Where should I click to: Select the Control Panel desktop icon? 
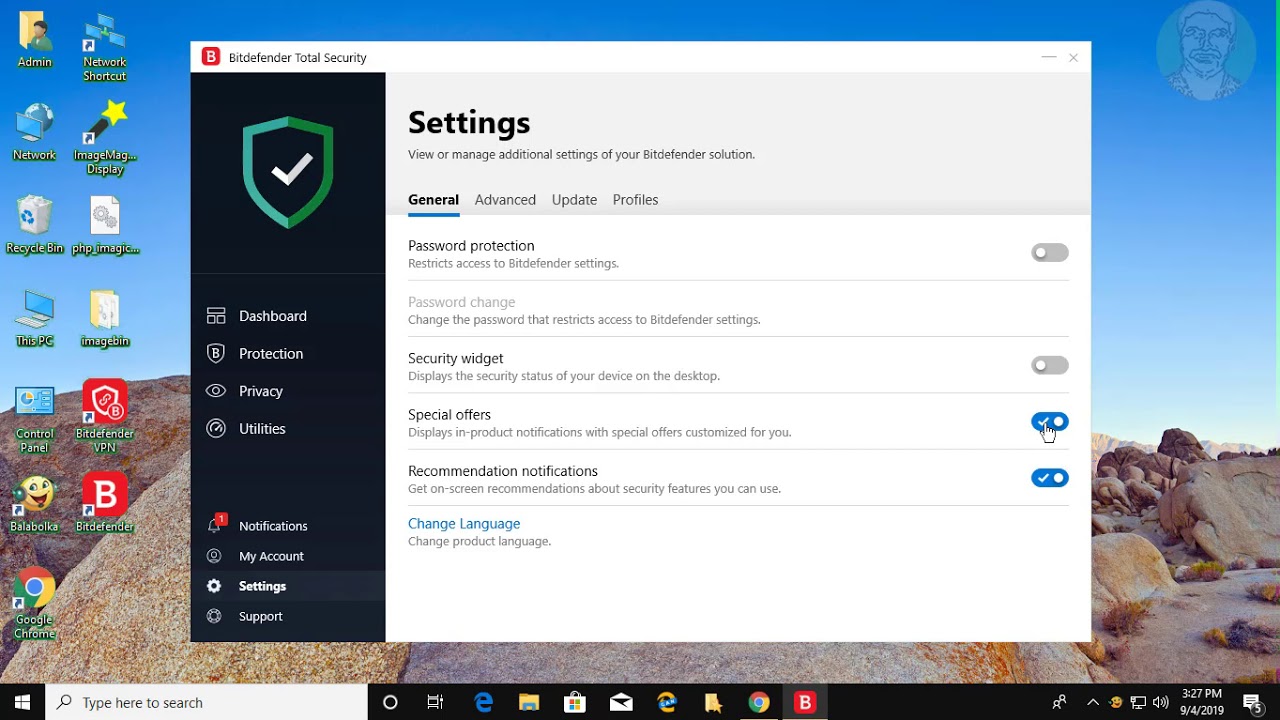pyautogui.click(x=34, y=419)
